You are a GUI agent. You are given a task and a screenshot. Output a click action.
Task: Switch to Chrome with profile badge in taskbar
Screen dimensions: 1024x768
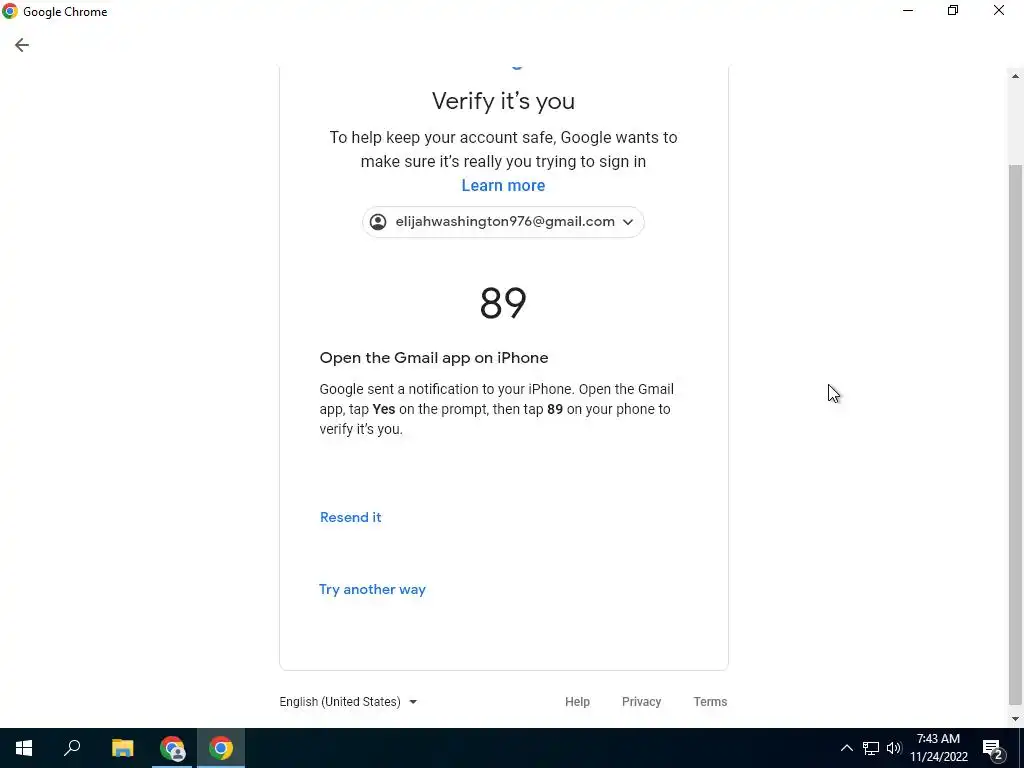pos(172,748)
